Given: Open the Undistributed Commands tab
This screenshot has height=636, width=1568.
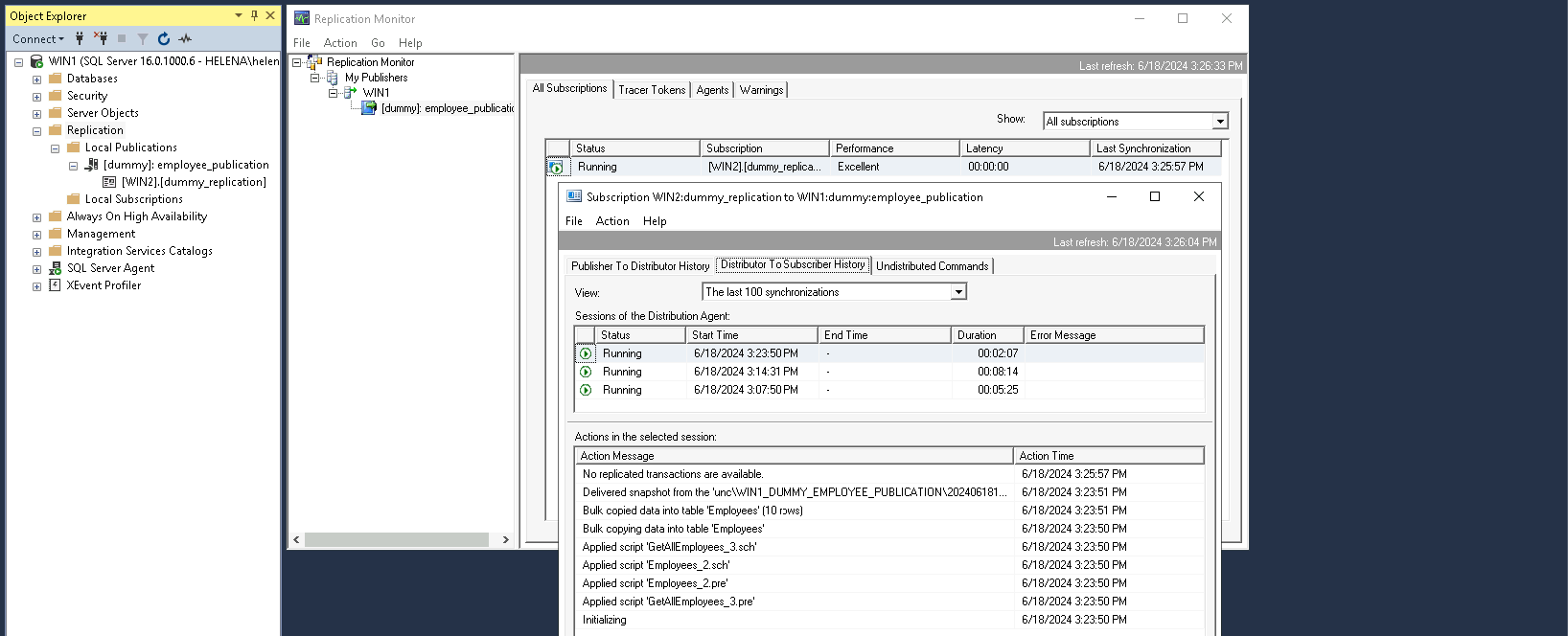Looking at the screenshot, I should tap(932, 266).
